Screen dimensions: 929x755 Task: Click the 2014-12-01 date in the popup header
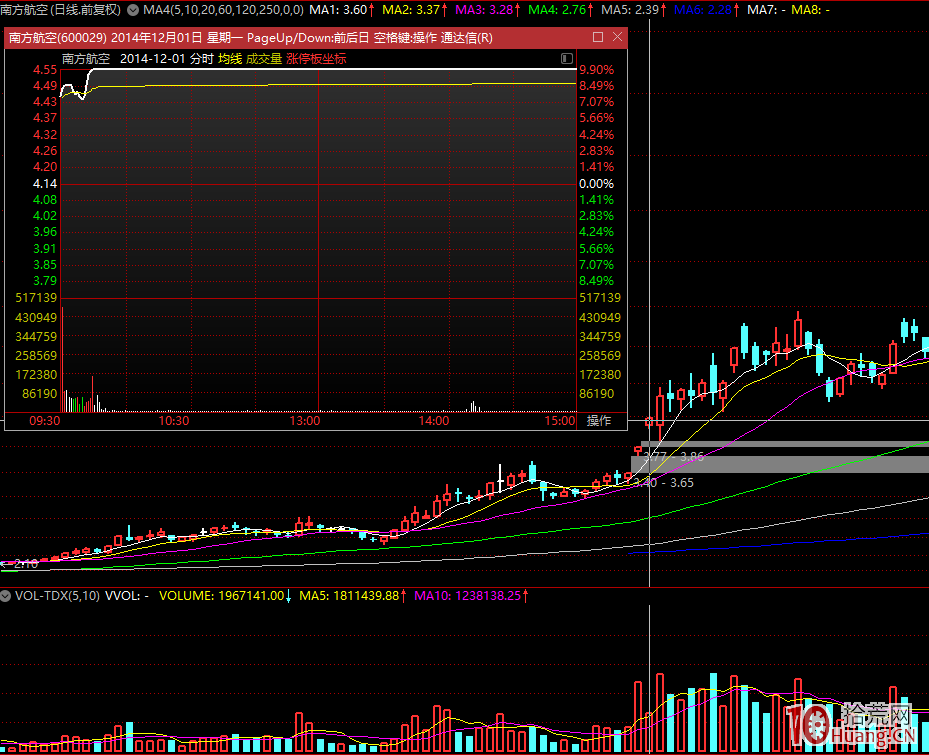pos(153,59)
